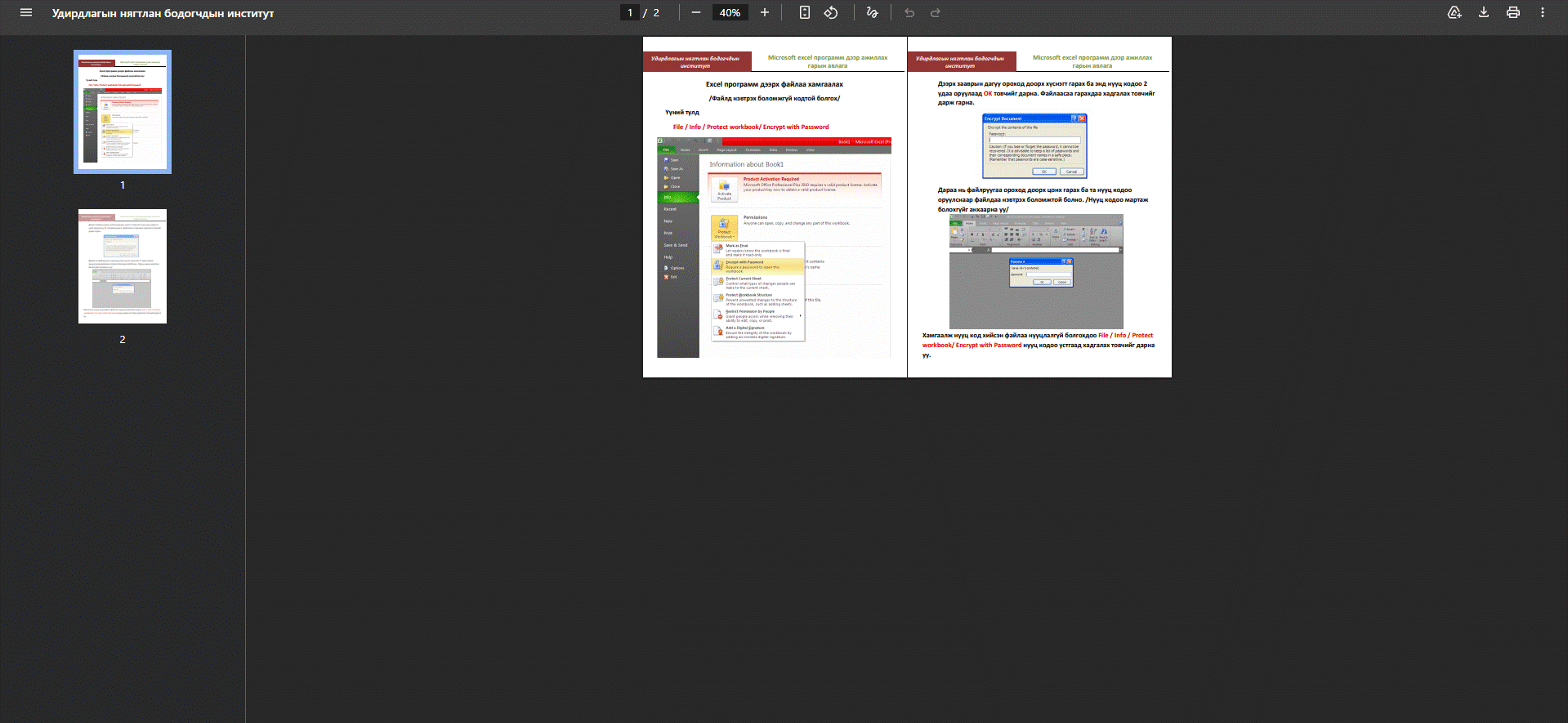Select the page 1 thumbnail

pyautogui.click(x=123, y=112)
